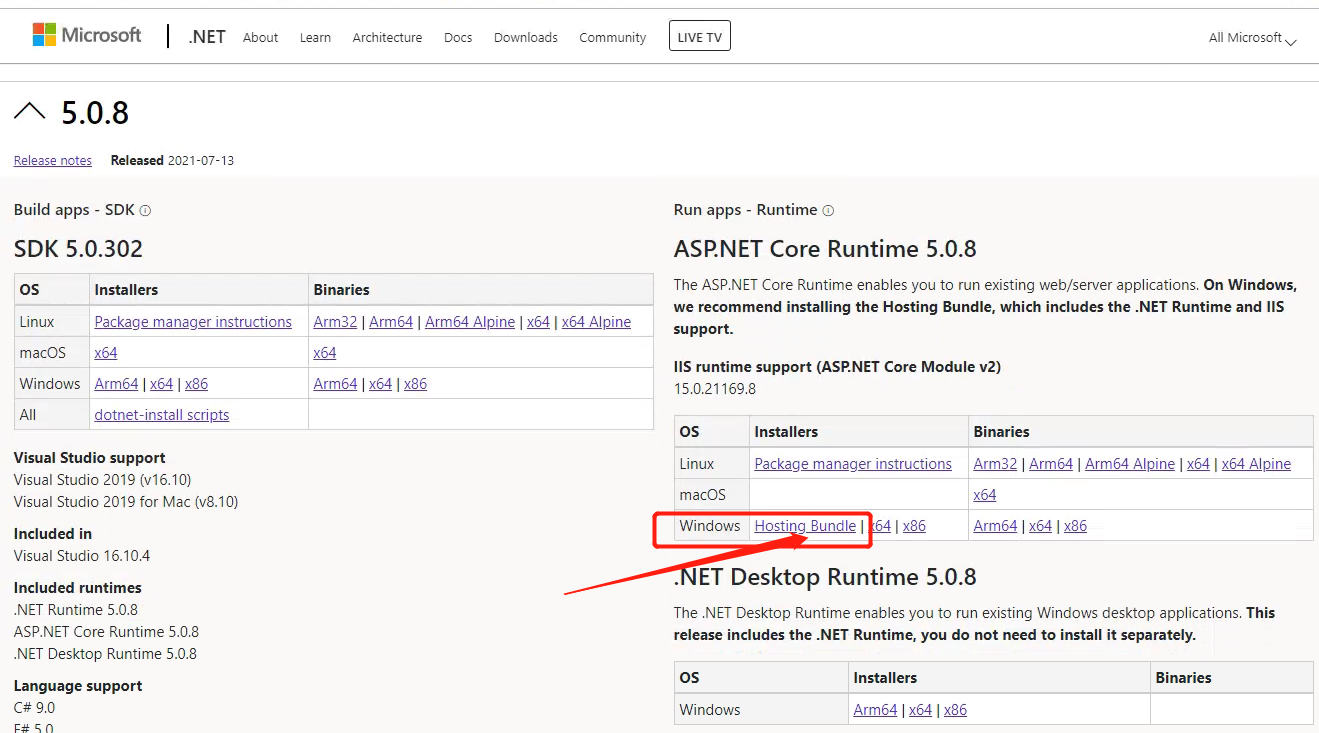Open the Architecture menu item

pyautogui.click(x=387, y=37)
